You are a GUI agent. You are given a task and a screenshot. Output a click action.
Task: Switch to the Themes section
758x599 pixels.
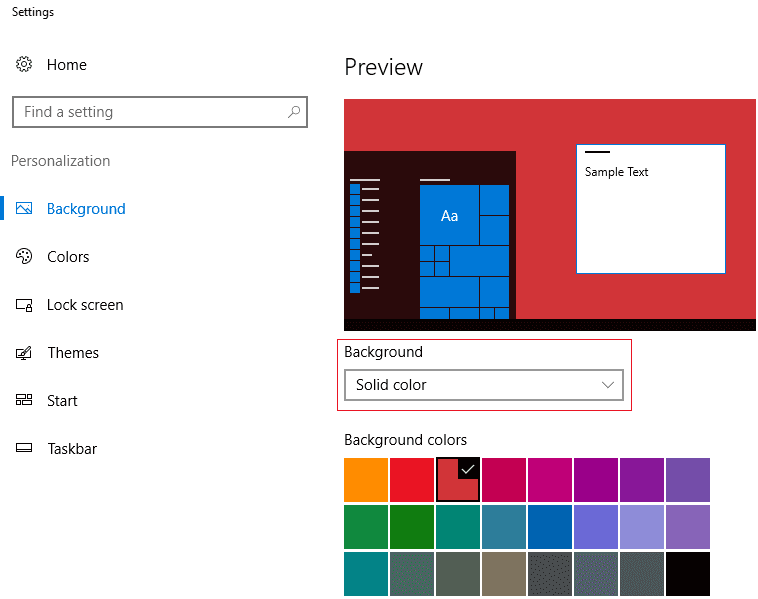coord(73,353)
